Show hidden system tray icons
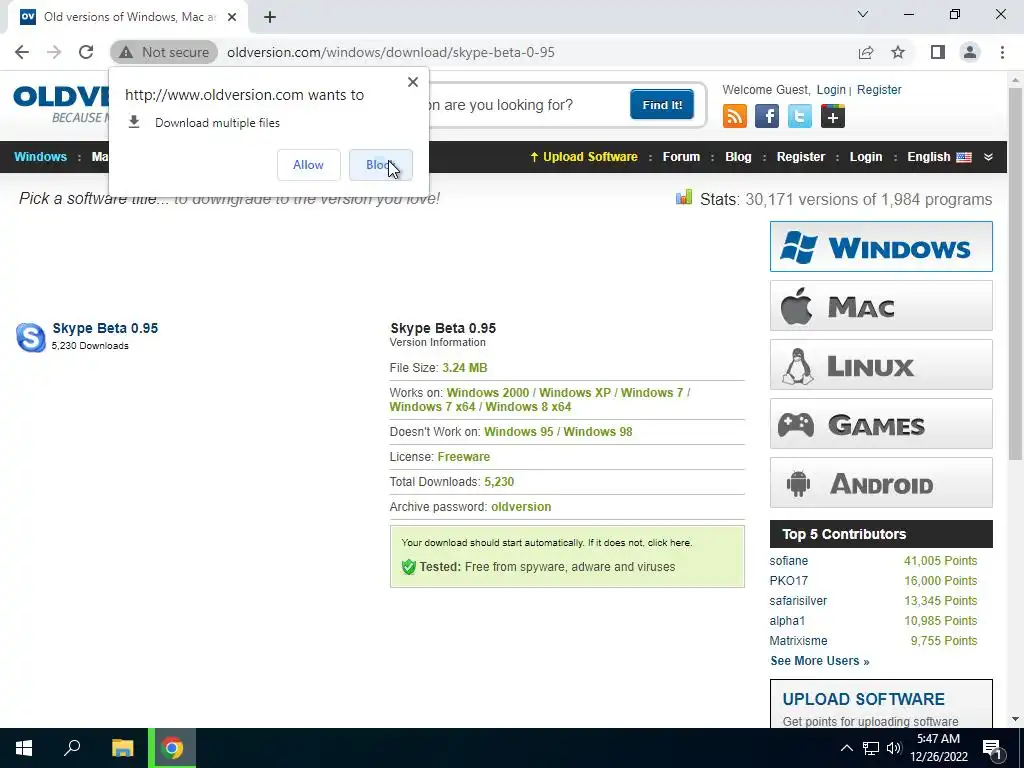 [x=846, y=748]
